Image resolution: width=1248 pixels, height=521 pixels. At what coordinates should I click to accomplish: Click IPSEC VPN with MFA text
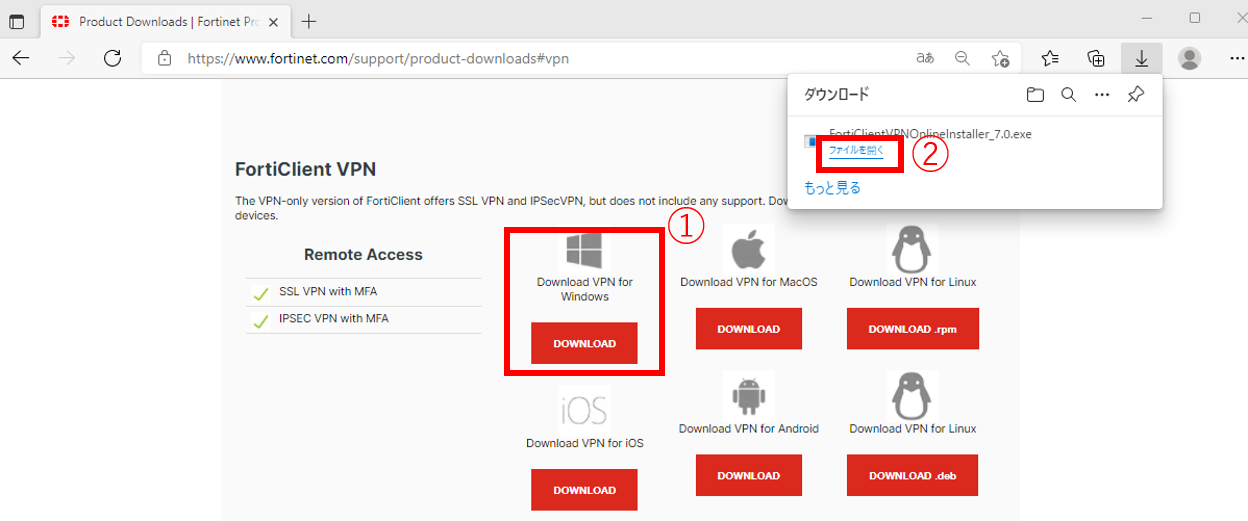[x=334, y=319]
